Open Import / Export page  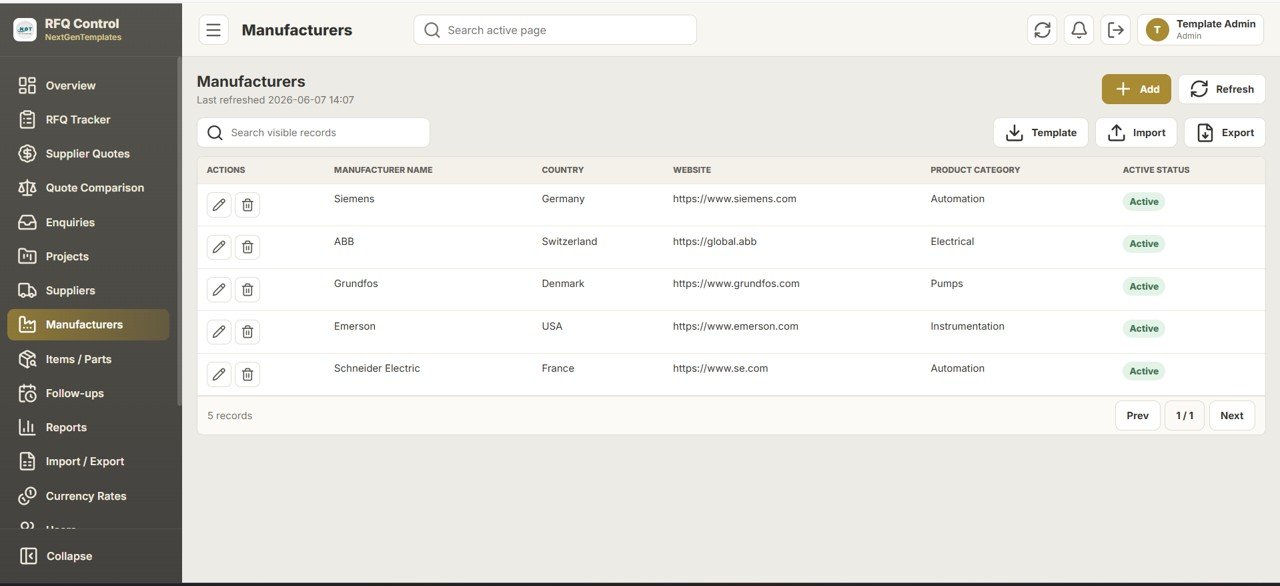click(88, 462)
